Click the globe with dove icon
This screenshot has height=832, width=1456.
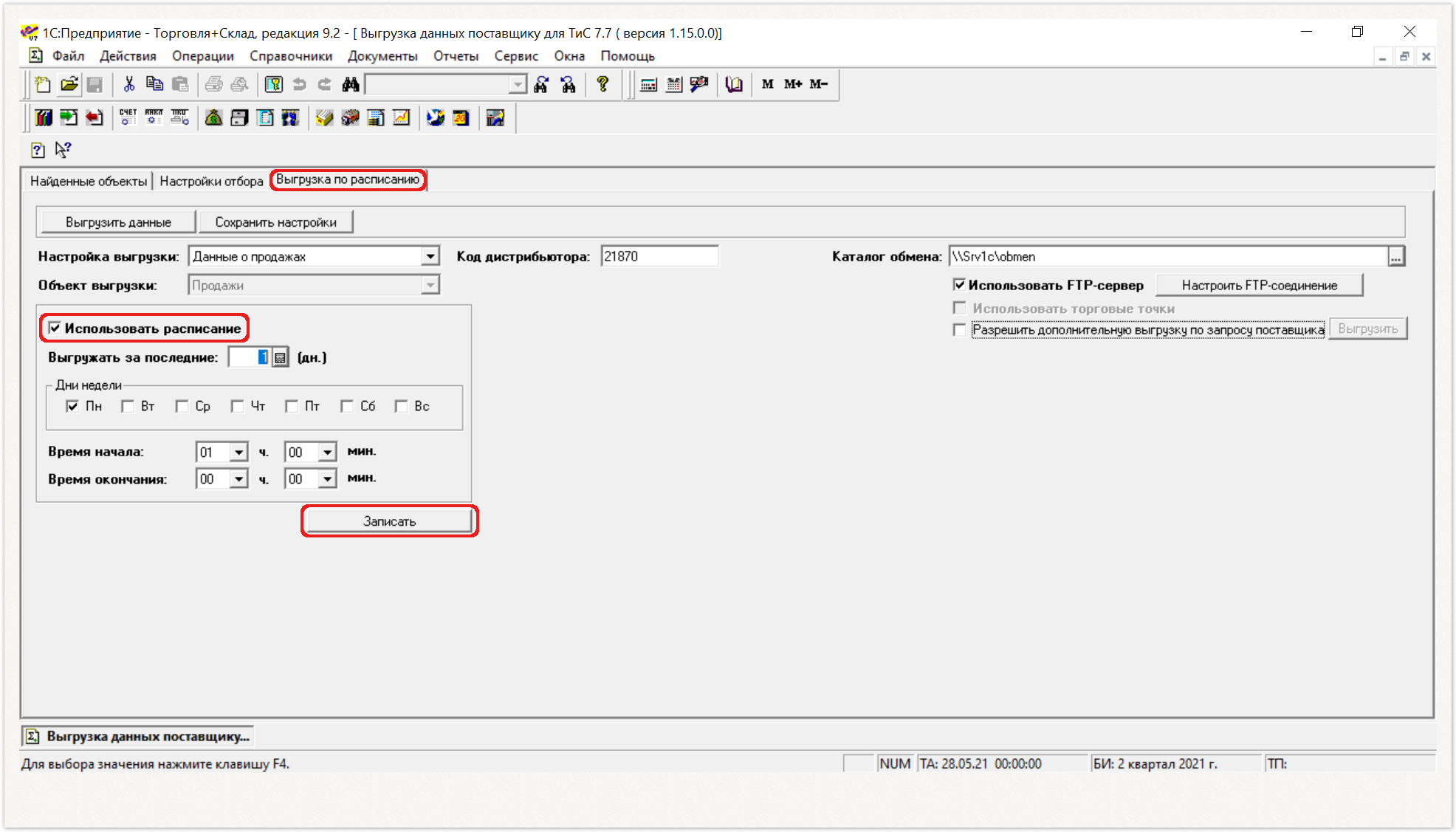coord(436,118)
